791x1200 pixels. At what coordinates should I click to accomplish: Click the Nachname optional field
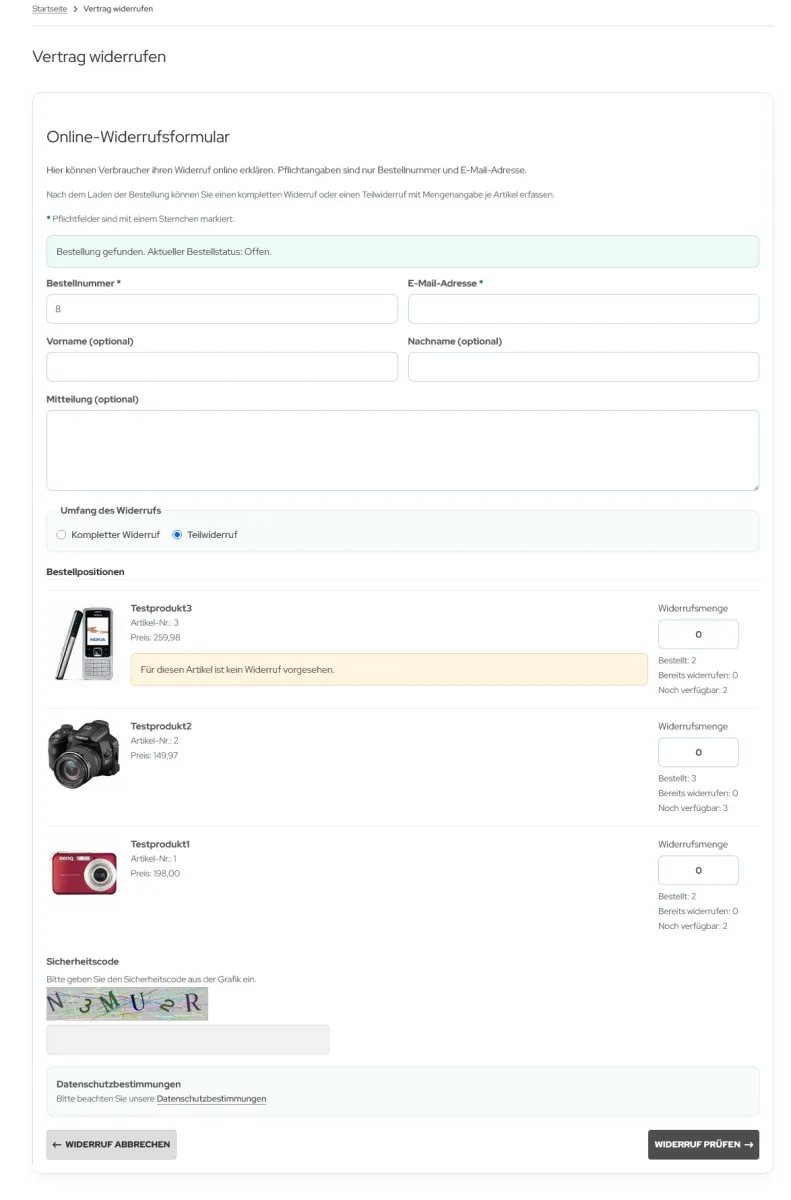(x=583, y=367)
